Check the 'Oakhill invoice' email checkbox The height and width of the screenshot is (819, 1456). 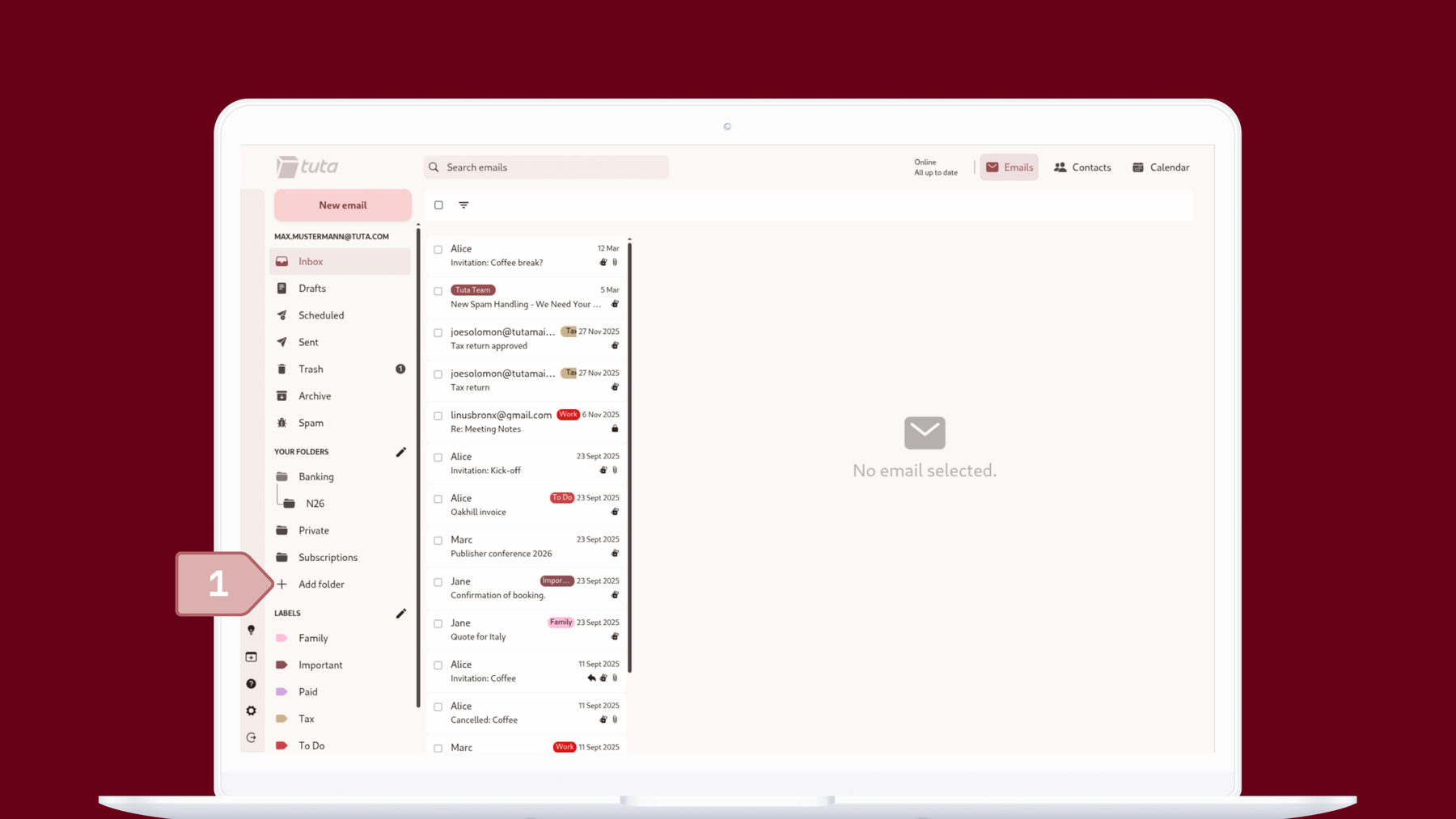(x=438, y=499)
